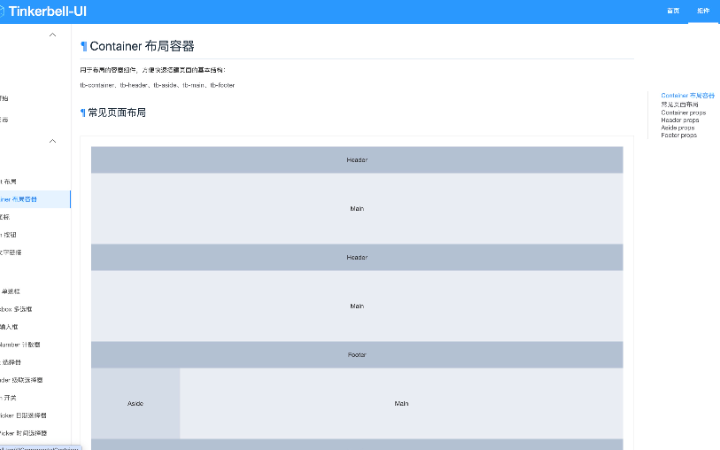Click the anchor icon beside Container 布局容器 heading

click(84, 46)
